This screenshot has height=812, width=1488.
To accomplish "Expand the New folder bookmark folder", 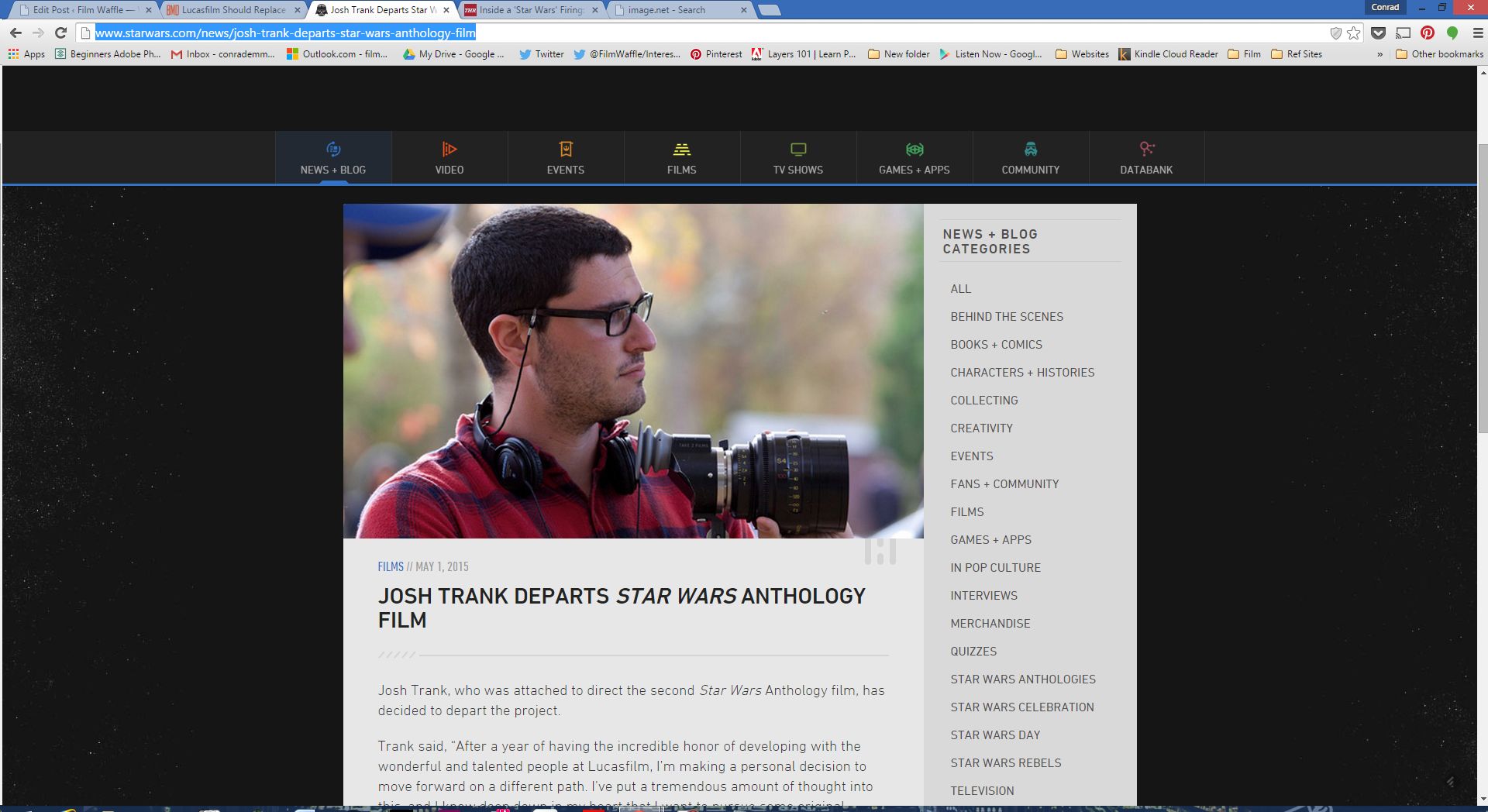I will coord(898,54).
